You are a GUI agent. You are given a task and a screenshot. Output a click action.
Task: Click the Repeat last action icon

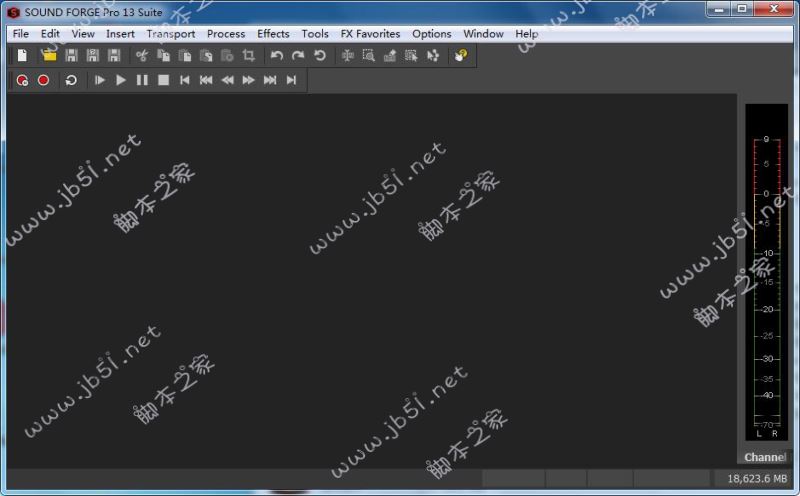pos(319,55)
